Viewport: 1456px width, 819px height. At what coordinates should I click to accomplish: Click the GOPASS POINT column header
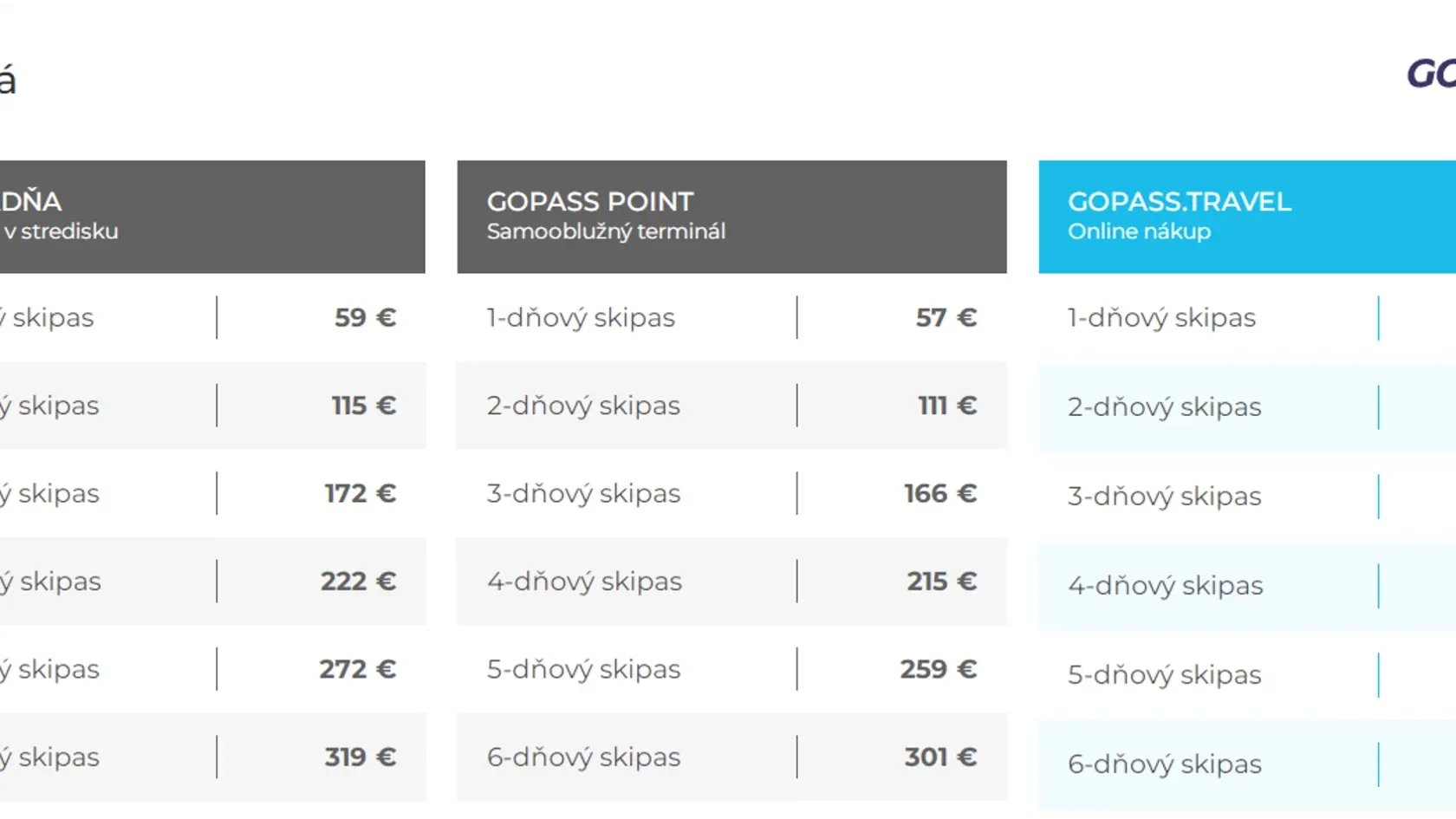[731, 217]
